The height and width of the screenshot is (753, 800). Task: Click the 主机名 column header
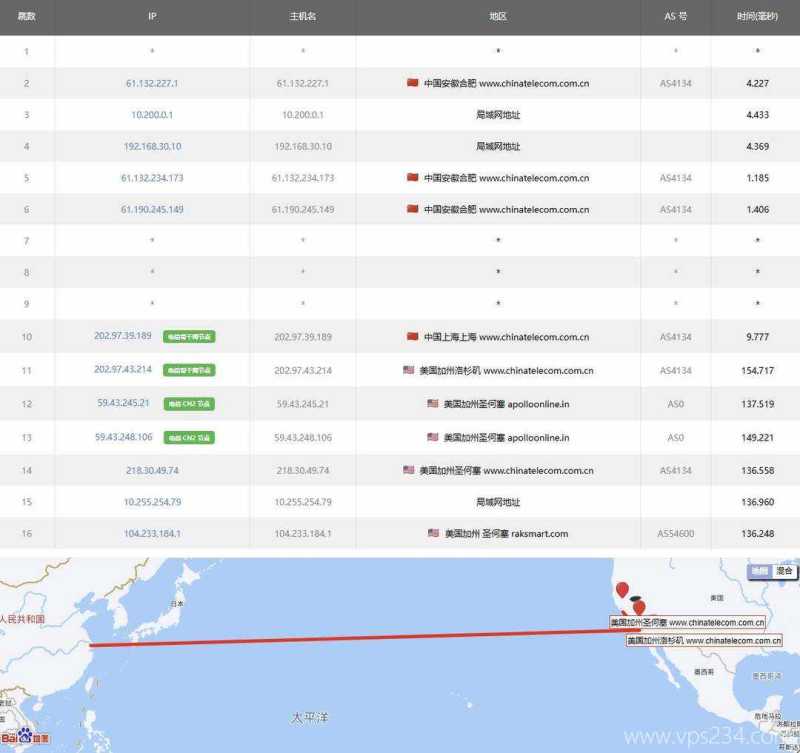tap(303, 16)
